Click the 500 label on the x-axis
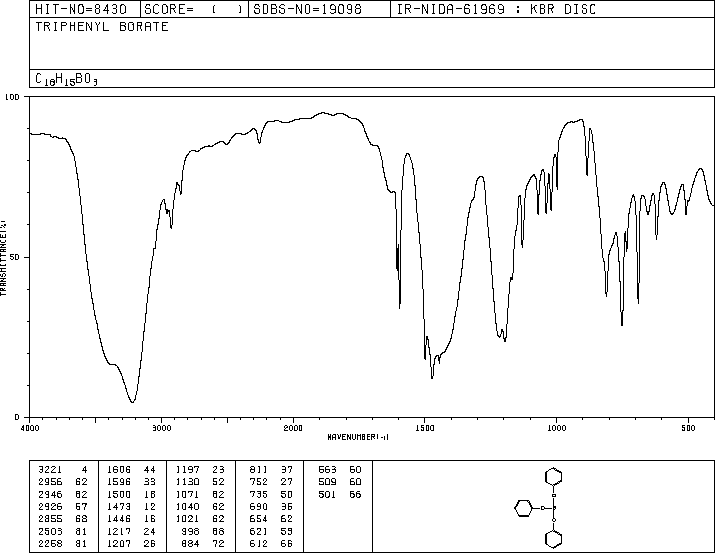This screenshot has height=553, width=715. point(688,428)
